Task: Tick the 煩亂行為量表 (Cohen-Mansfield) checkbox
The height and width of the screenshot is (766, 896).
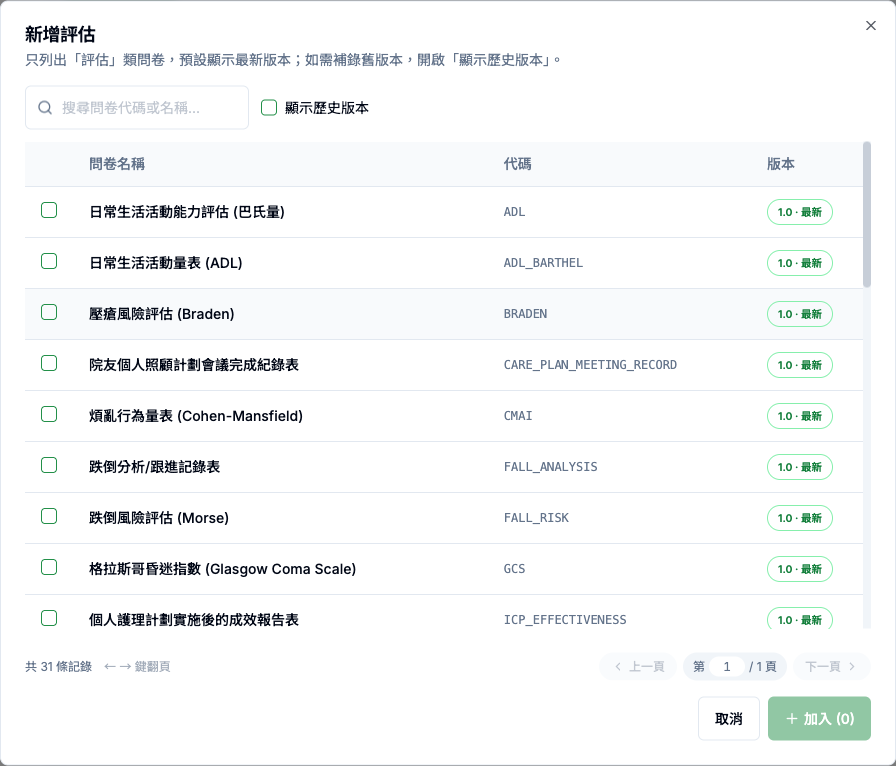Action: [x=49, y=414]
